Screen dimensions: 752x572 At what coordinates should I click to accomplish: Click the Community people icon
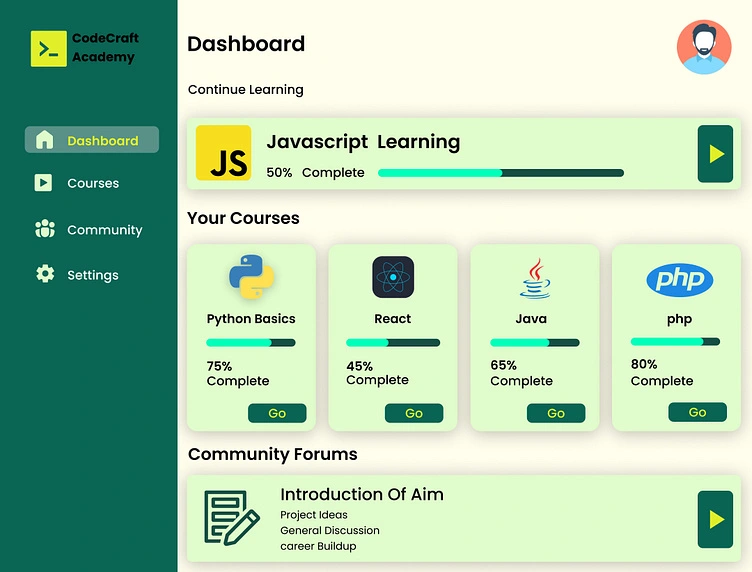tap(45, 229)
